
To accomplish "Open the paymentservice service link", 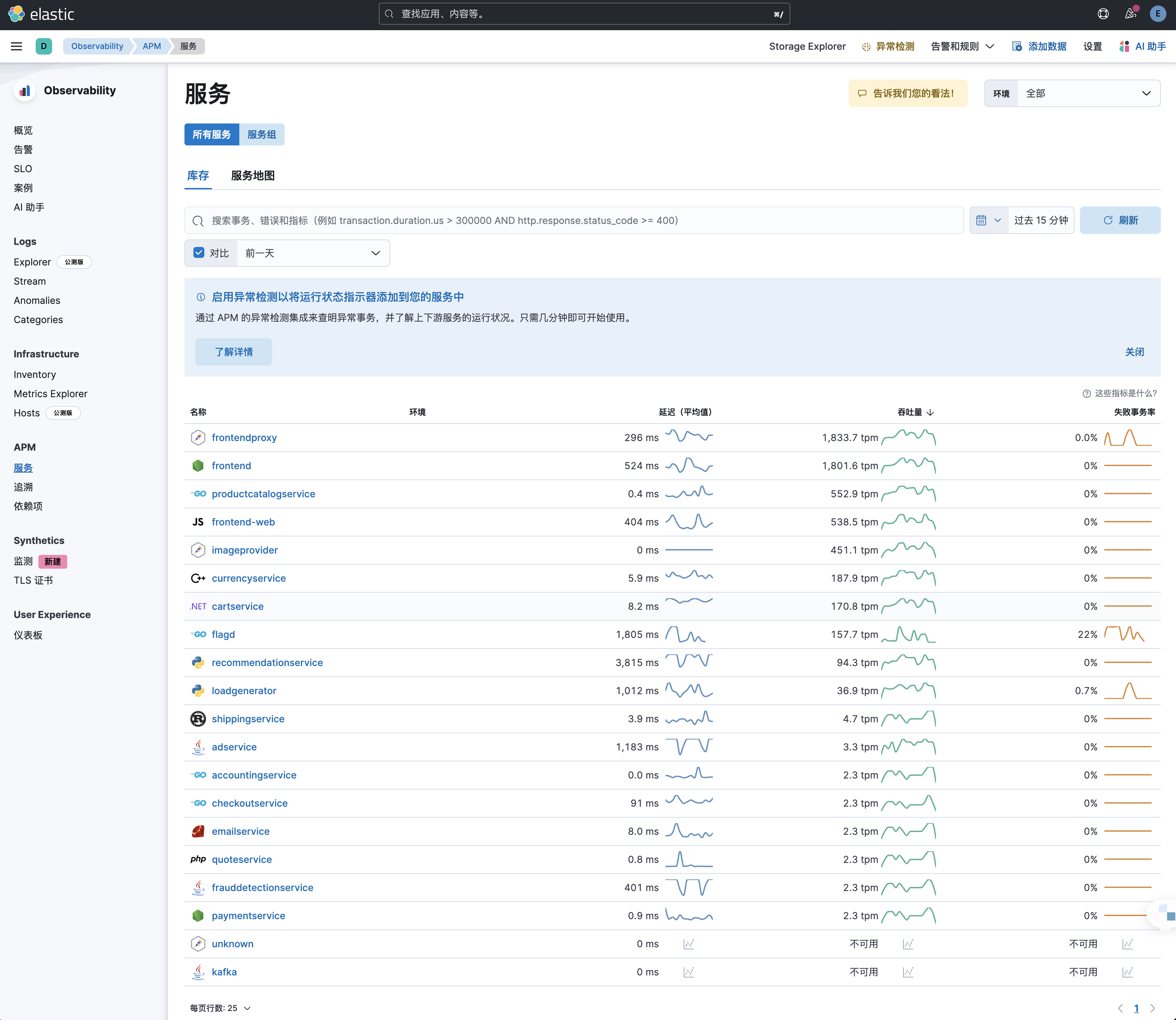I will (249, 916).
